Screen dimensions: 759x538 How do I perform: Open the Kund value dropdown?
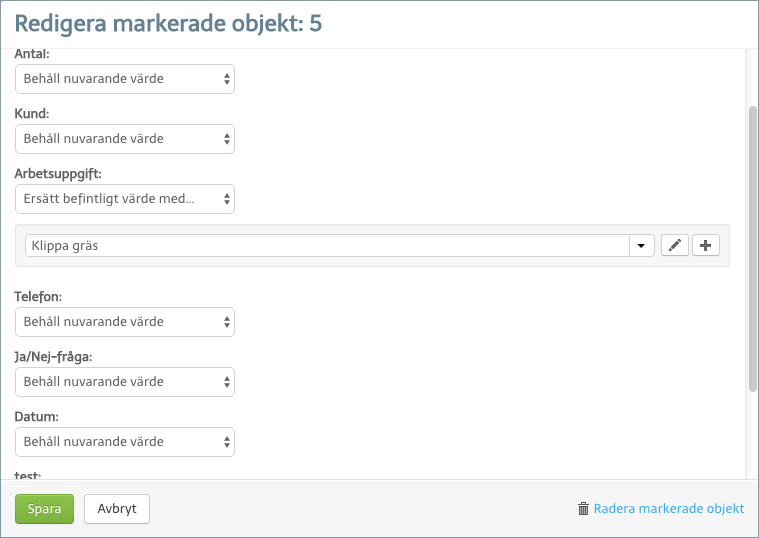(x=125, y=139)
